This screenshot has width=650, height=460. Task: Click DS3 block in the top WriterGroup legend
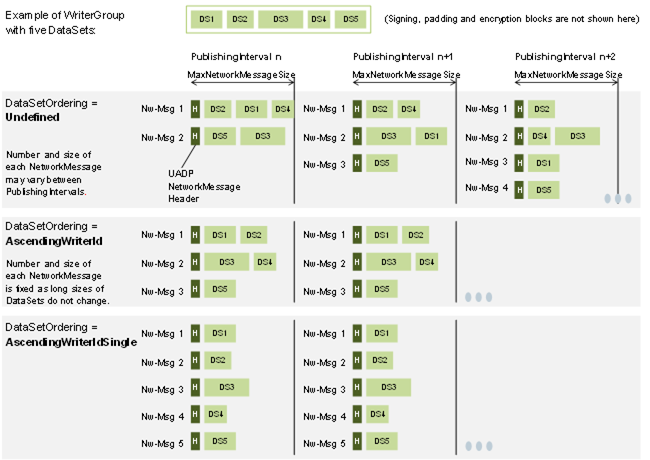click(x=280, y=19)
